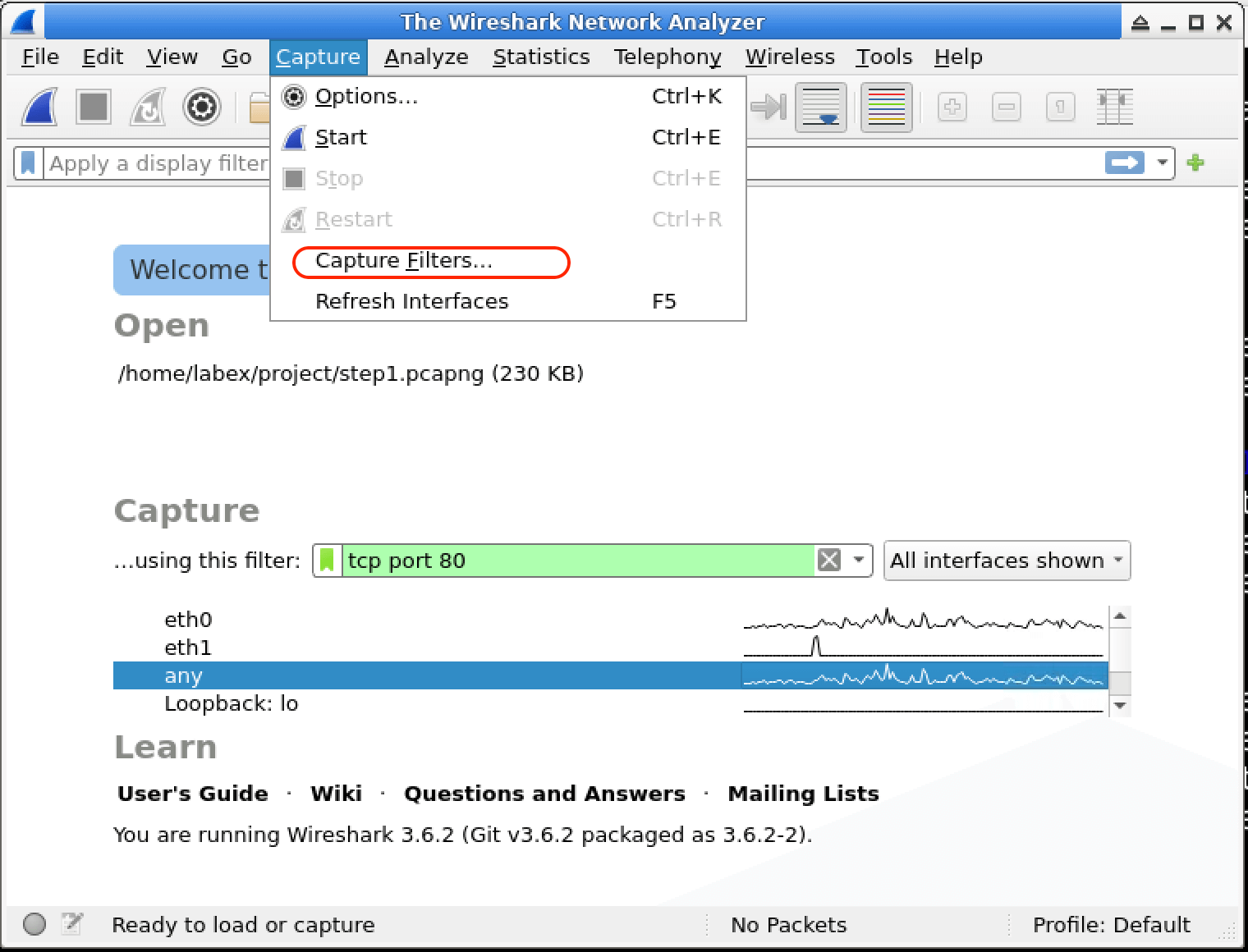Toggle packet list colorize button
The height and width of the screenshot is (952, 1248).
(886, 108)
